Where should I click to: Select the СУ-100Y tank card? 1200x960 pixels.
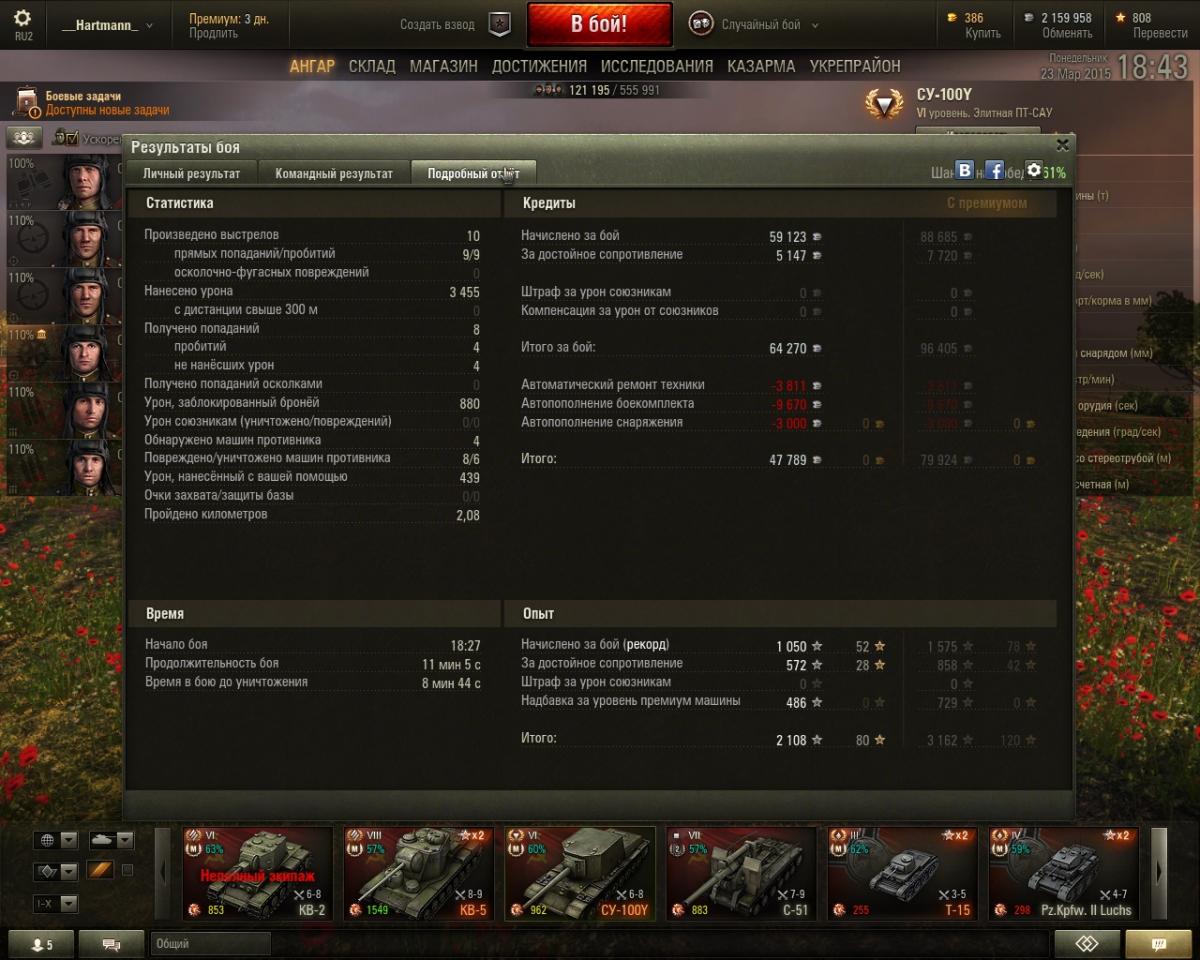[x=580, y=873]
